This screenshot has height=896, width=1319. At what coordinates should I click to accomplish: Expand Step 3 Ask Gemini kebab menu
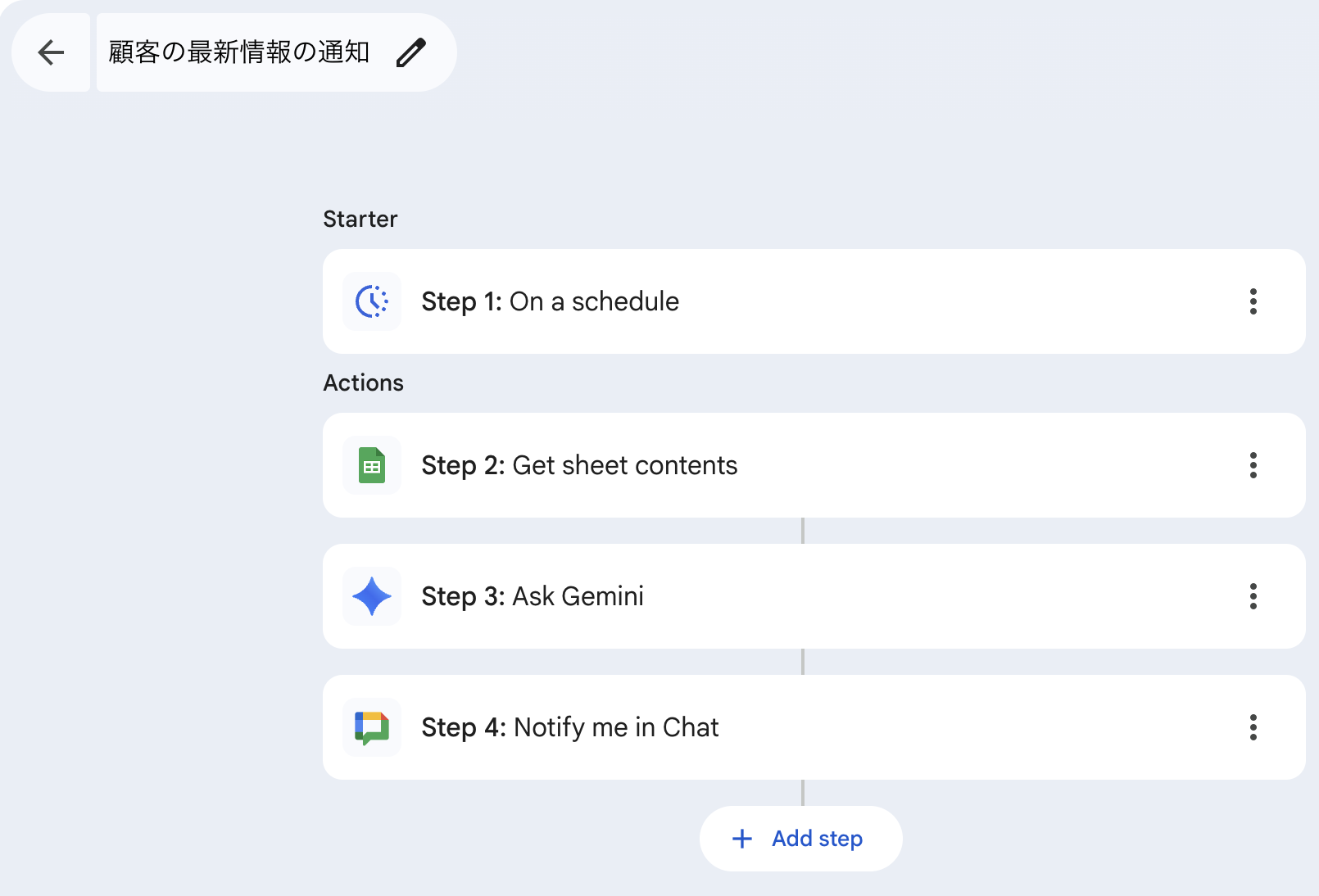point(1253,596)
